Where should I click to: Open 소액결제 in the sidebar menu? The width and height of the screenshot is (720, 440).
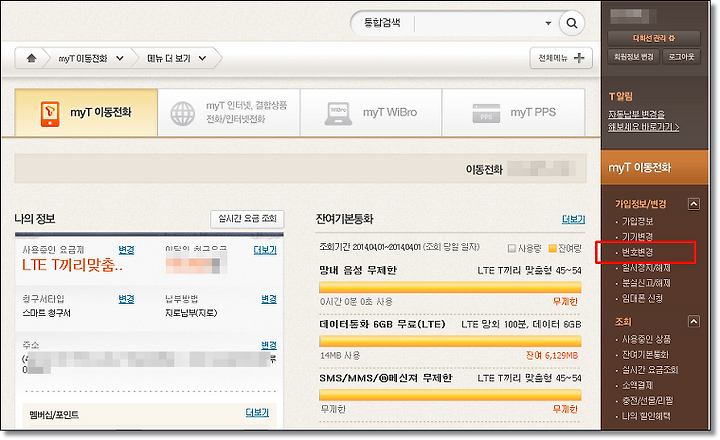[637, 385]
